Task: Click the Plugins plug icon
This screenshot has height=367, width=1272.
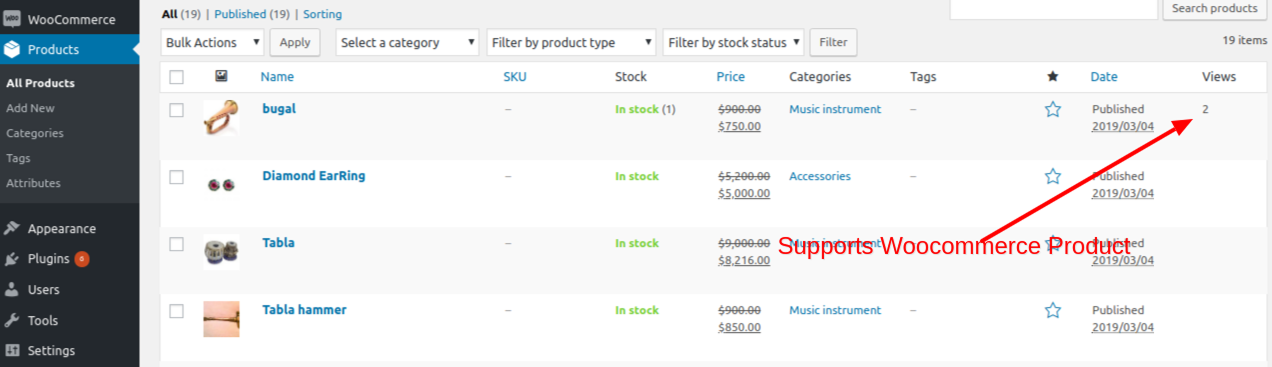Action: (12, 259)
